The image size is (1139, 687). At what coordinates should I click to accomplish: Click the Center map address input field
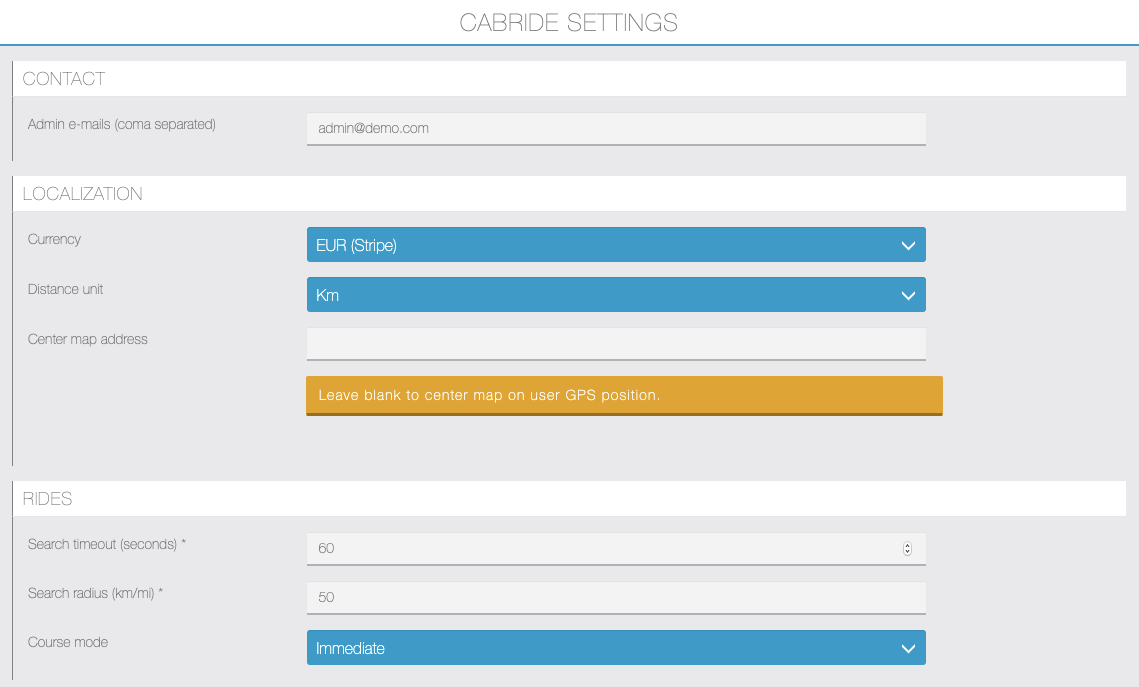point(616,344)
